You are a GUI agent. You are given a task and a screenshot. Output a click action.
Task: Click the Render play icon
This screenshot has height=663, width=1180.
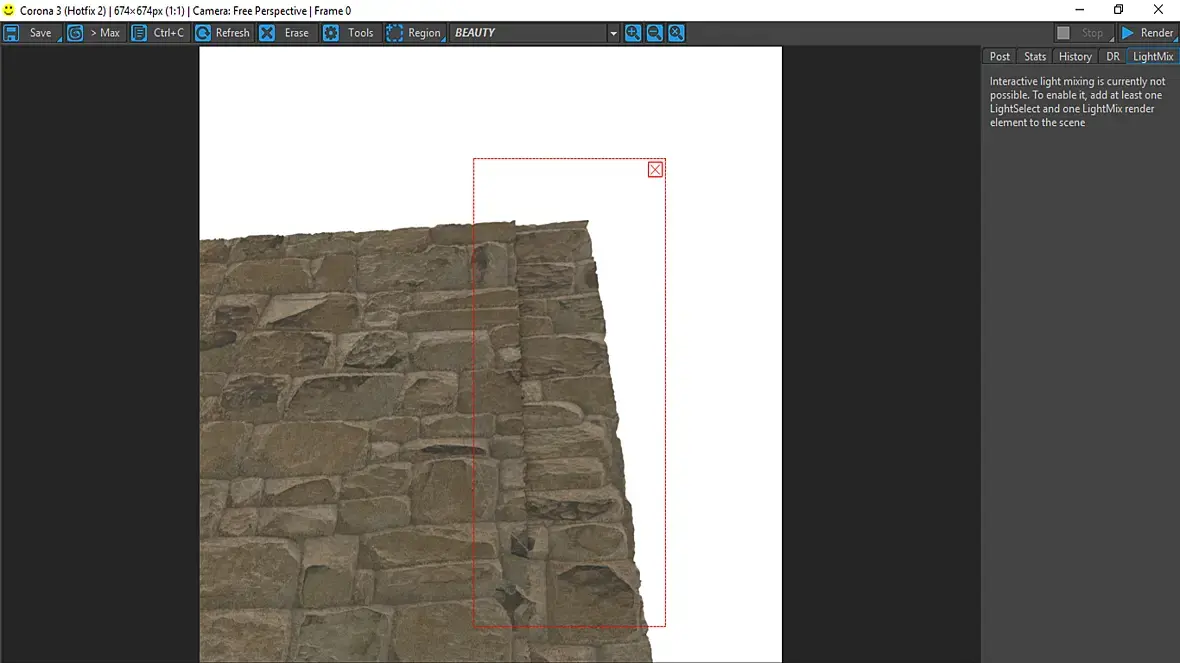[1127, 33]
